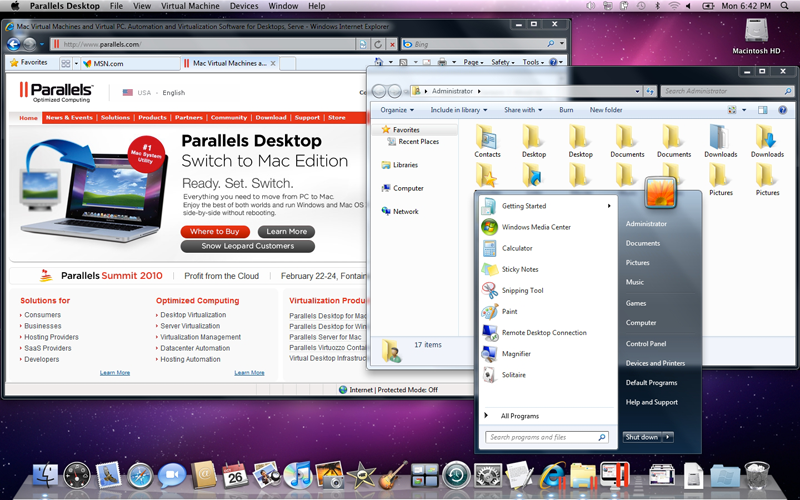Launch Safari from the Dock
The height and width of the screenshot is (500, 800).
point(140,476)
